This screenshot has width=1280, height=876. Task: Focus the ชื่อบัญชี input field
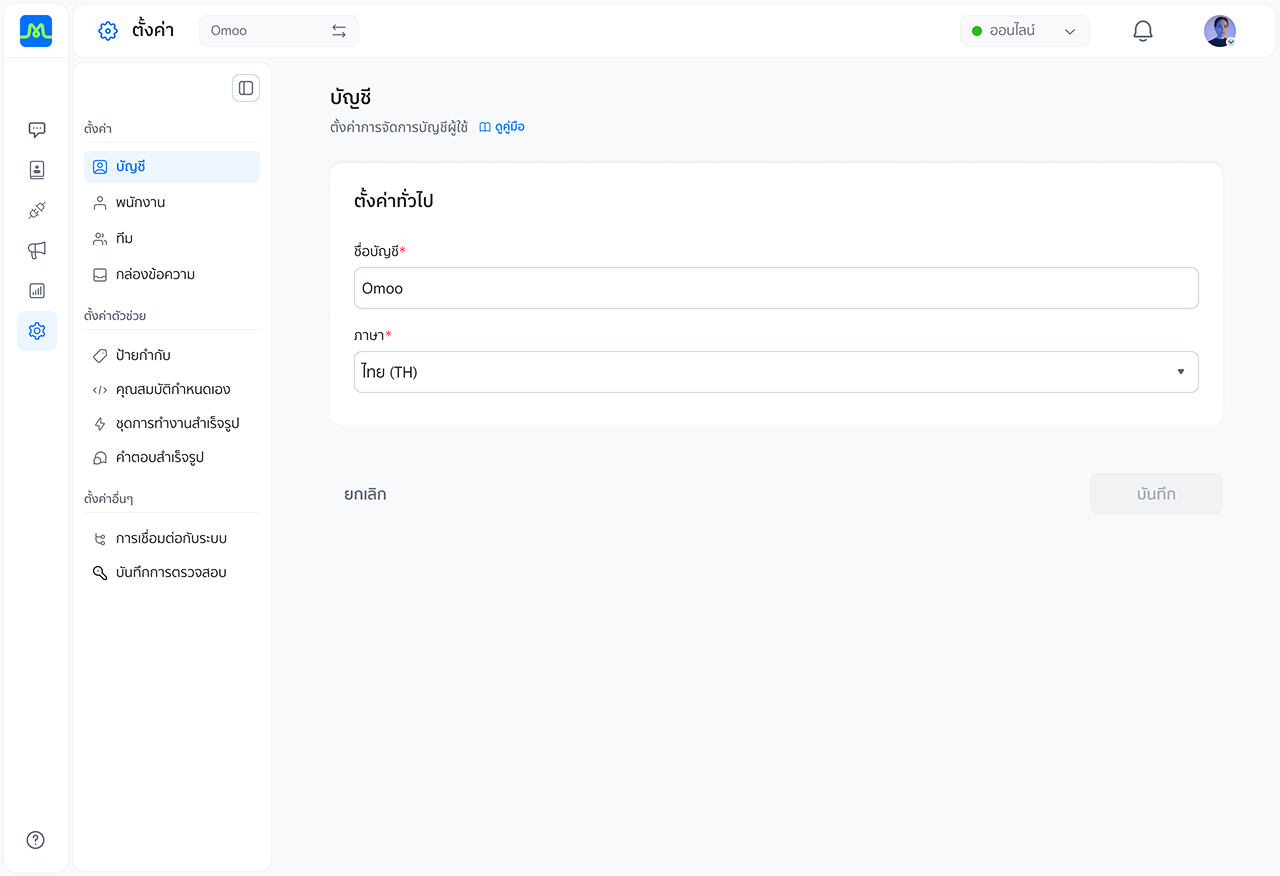(x=776, y=288)
